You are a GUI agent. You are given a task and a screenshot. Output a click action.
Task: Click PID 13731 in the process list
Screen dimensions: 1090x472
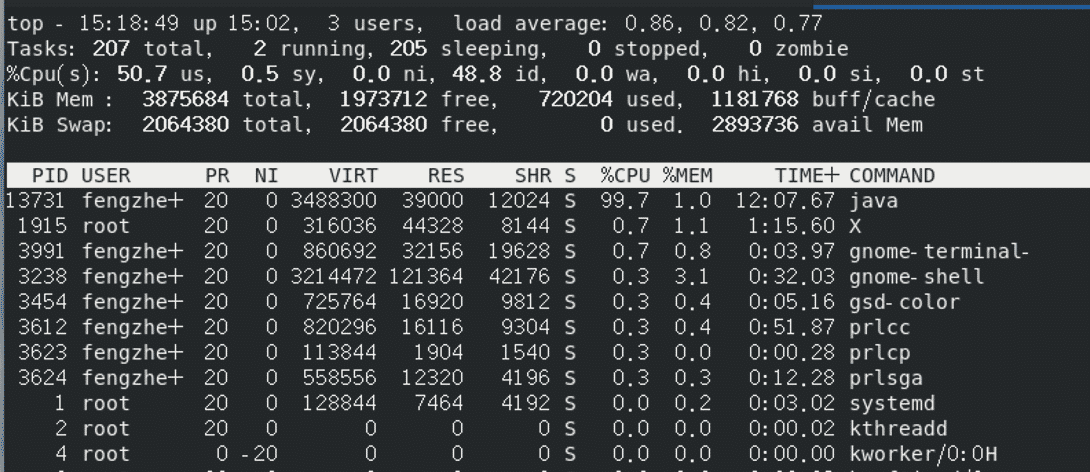(x=37, y=201)
